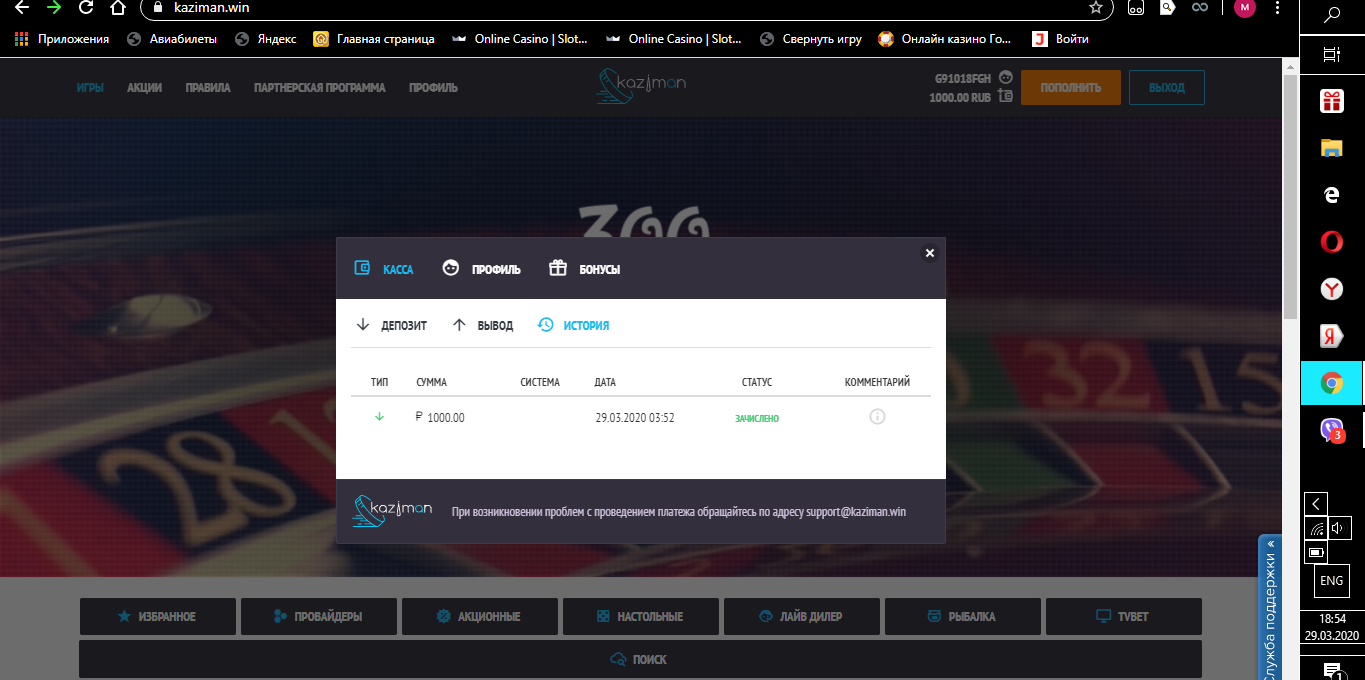Viewport: 1365px width, 680px height.
Task: Open the Игры menu item
Action: (x=90, y=88)
